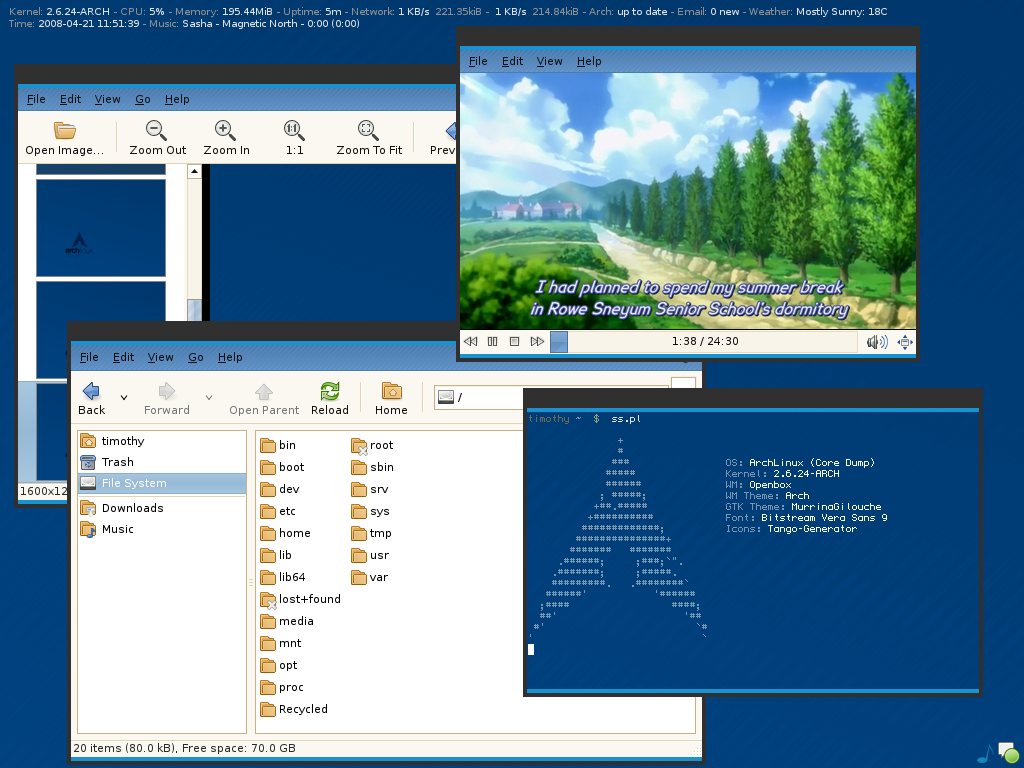The image size is (1024, 768).
Task: Open the mnt folder
Action: point(281,643)
